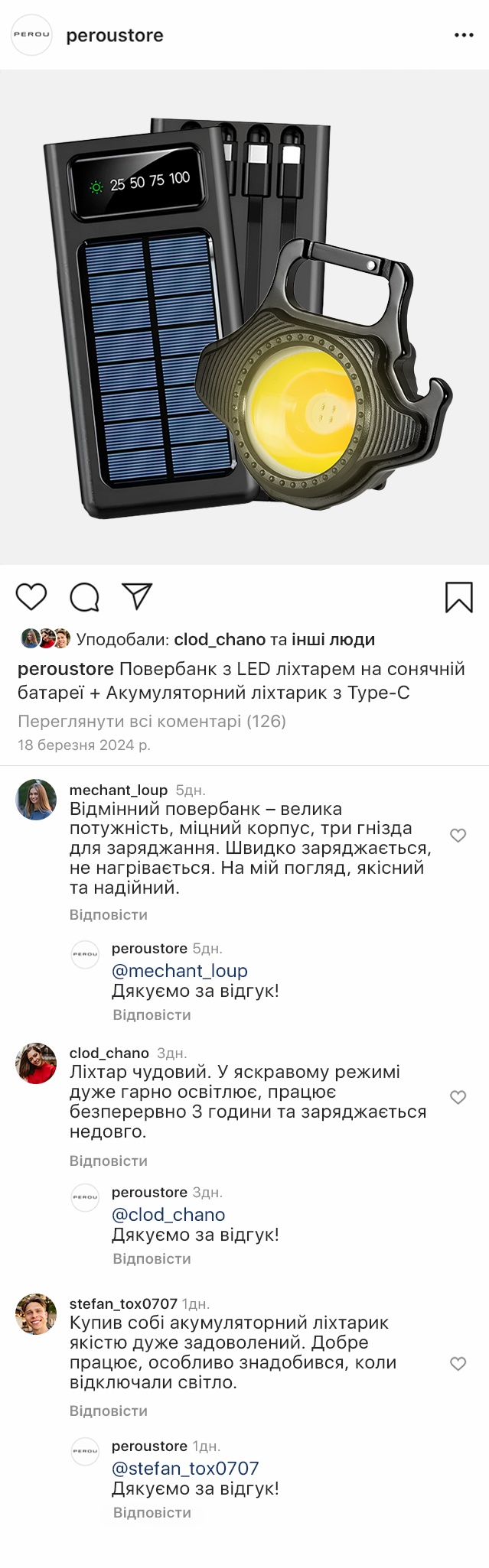The width and height of the screenshot is (489, 1568).
Task: Save post with the bookmark icon
Action: pyautogui.click(x=459, y=597)
